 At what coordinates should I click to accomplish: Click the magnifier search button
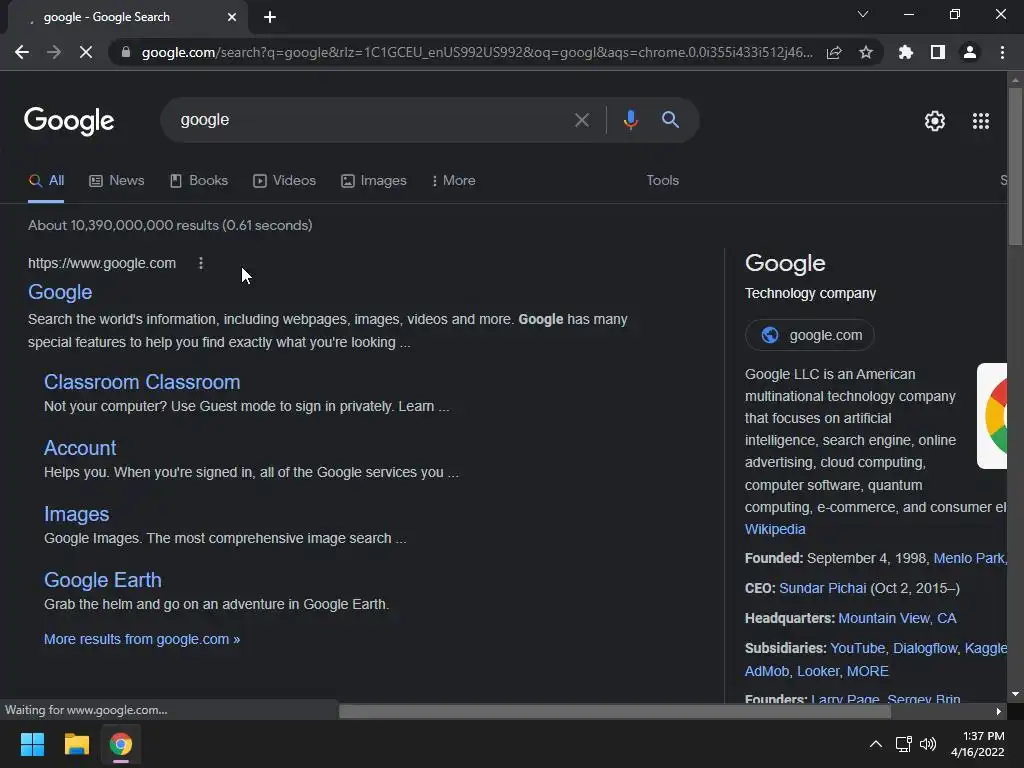point(670,120)
